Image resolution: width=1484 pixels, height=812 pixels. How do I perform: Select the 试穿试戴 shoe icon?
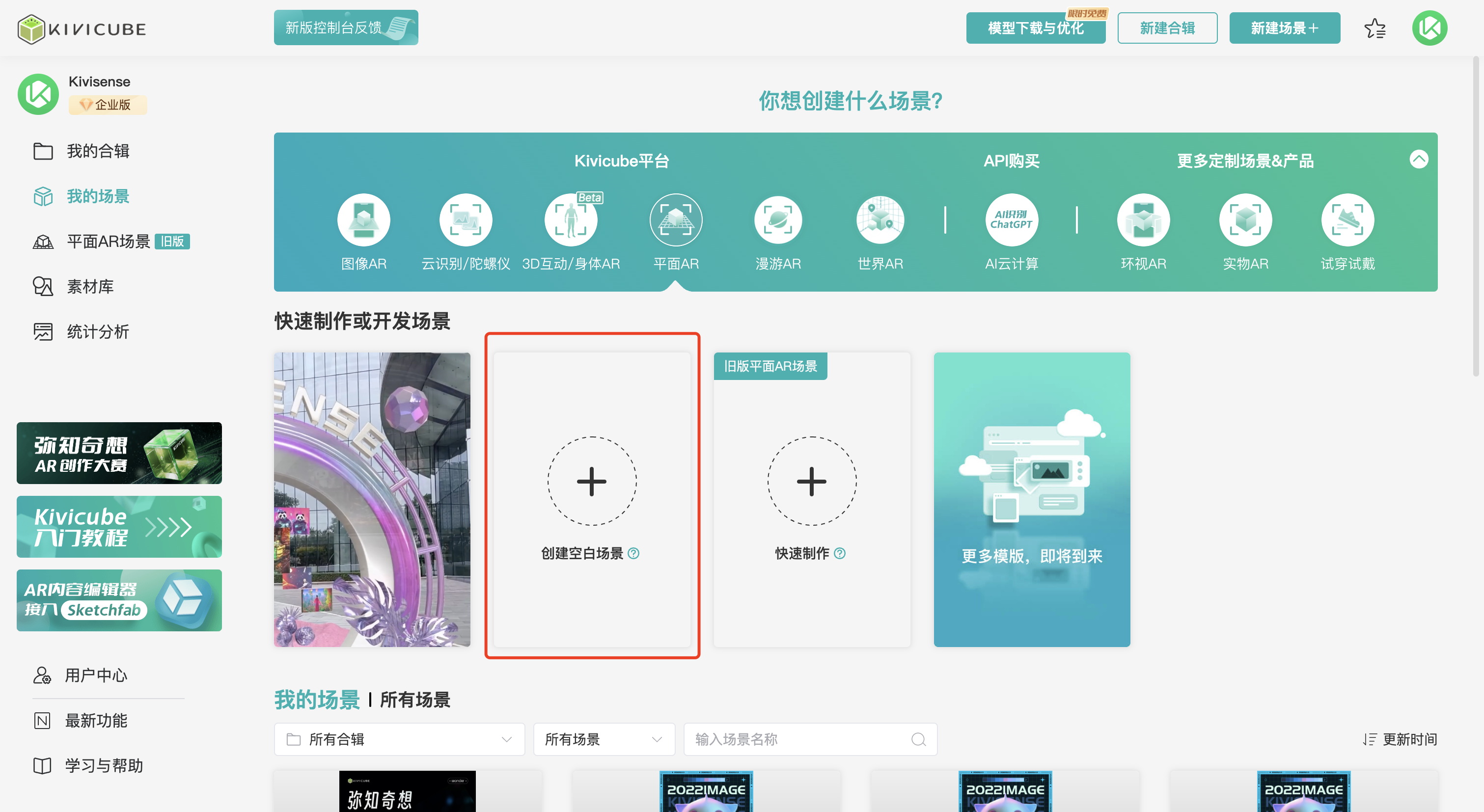point(1347,220)
